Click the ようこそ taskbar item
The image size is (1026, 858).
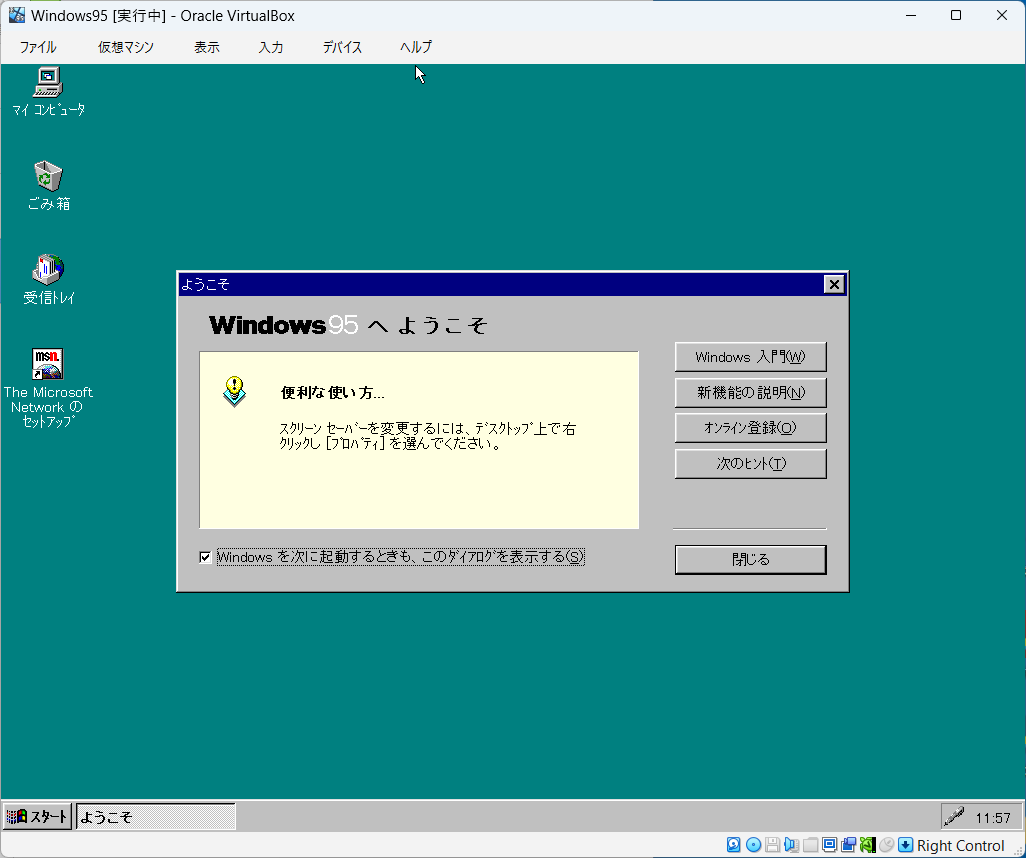click(x=155, y=817)
